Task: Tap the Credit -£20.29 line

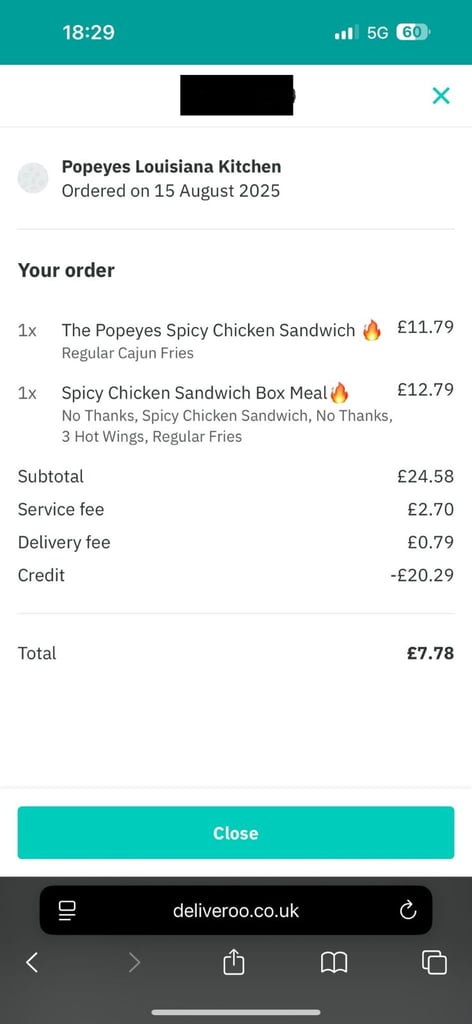Action: [x=236, y=575]
